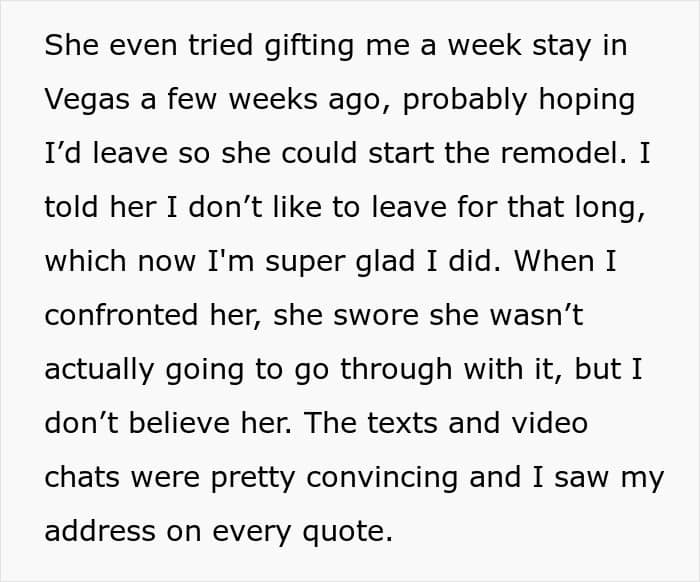Click the word "actually"

(99, 369)
